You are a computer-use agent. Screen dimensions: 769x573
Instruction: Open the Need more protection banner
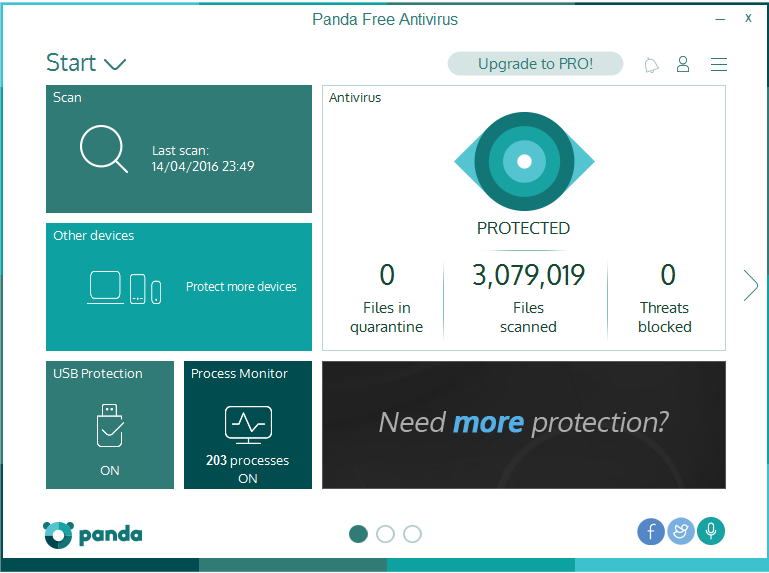click(x=523, y=424)
